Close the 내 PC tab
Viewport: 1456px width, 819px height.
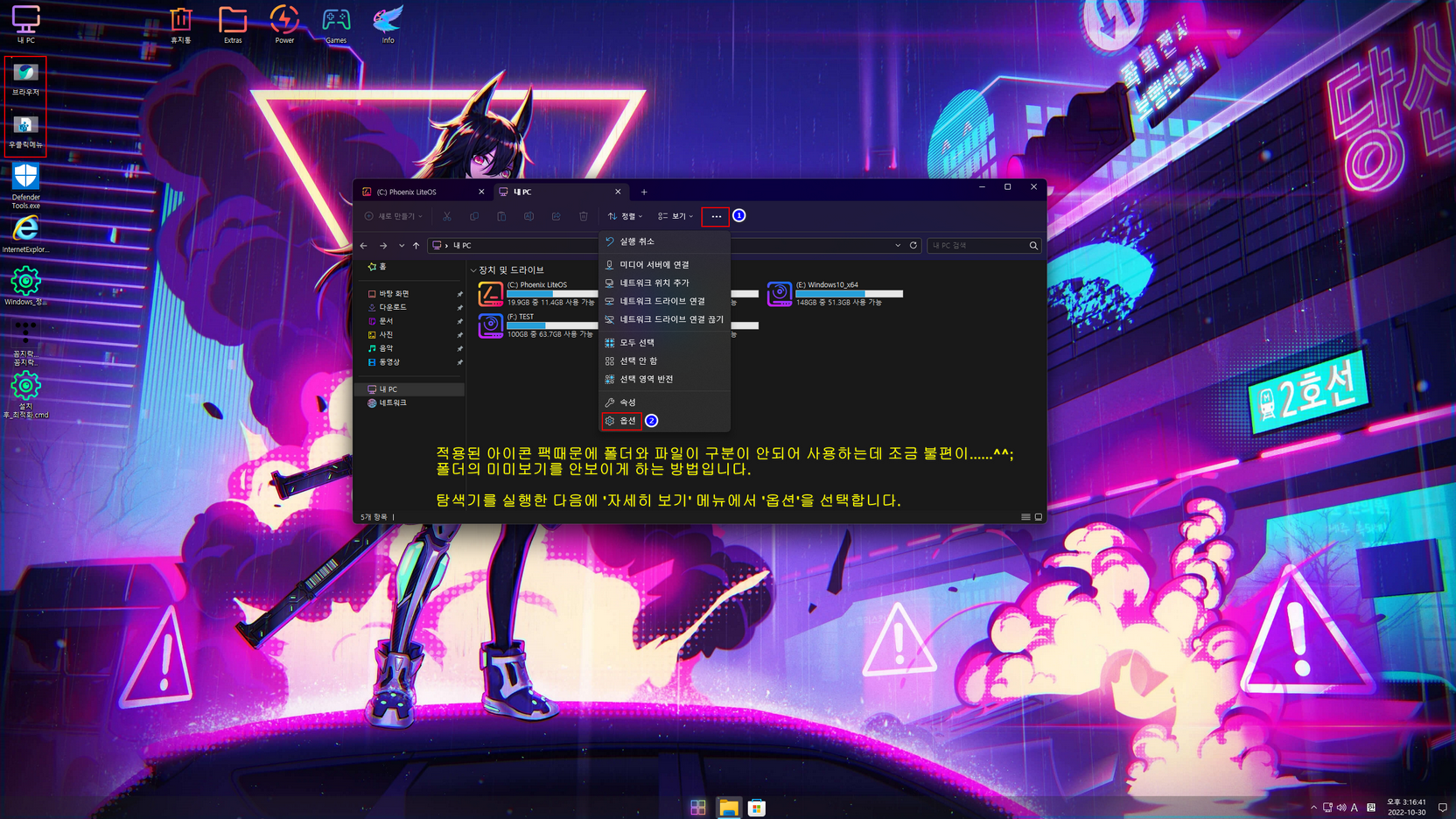click(618, 192)
